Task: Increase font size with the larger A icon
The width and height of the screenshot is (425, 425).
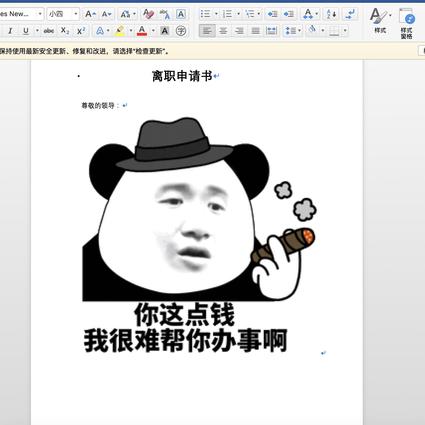Action: 90,14
